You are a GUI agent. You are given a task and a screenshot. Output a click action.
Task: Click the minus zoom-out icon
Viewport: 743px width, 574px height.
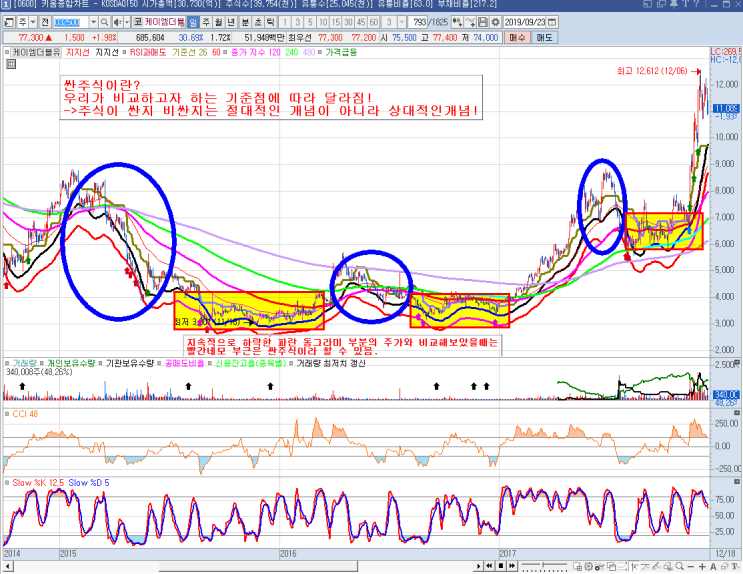pyautogui.click(x=691, y=566)
